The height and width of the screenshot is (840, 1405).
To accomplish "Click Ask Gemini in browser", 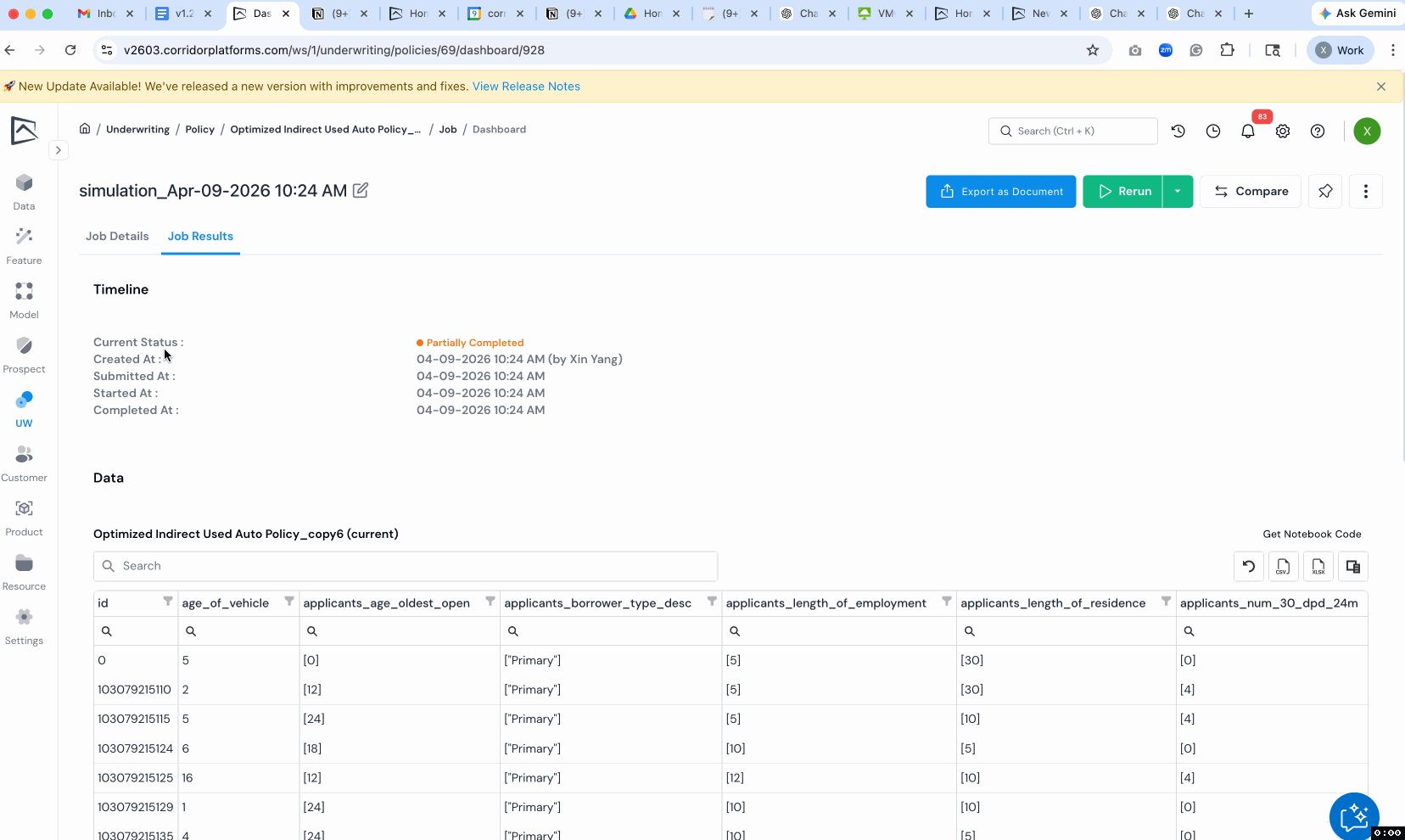I will [1357, 14].
